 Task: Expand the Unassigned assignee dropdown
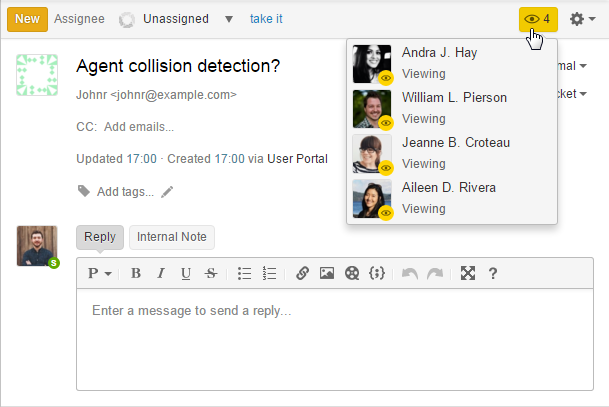pyautogui.click(x=229, y=19)
